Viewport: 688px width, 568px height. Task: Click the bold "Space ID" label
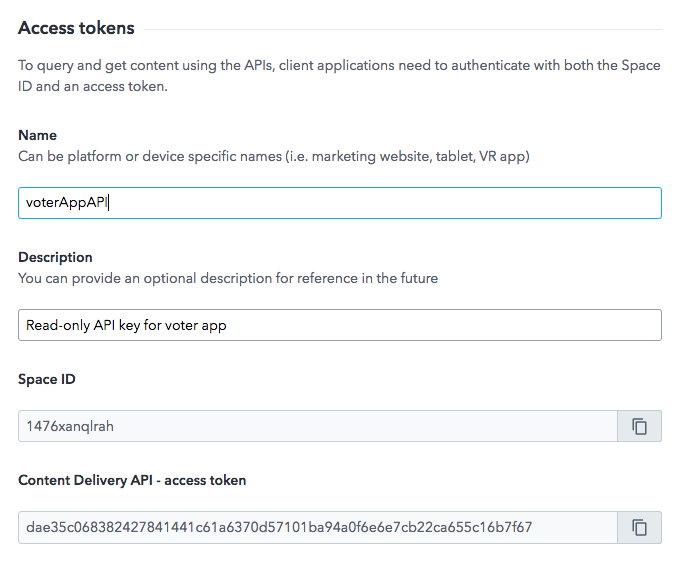click(x=46, y=379)
